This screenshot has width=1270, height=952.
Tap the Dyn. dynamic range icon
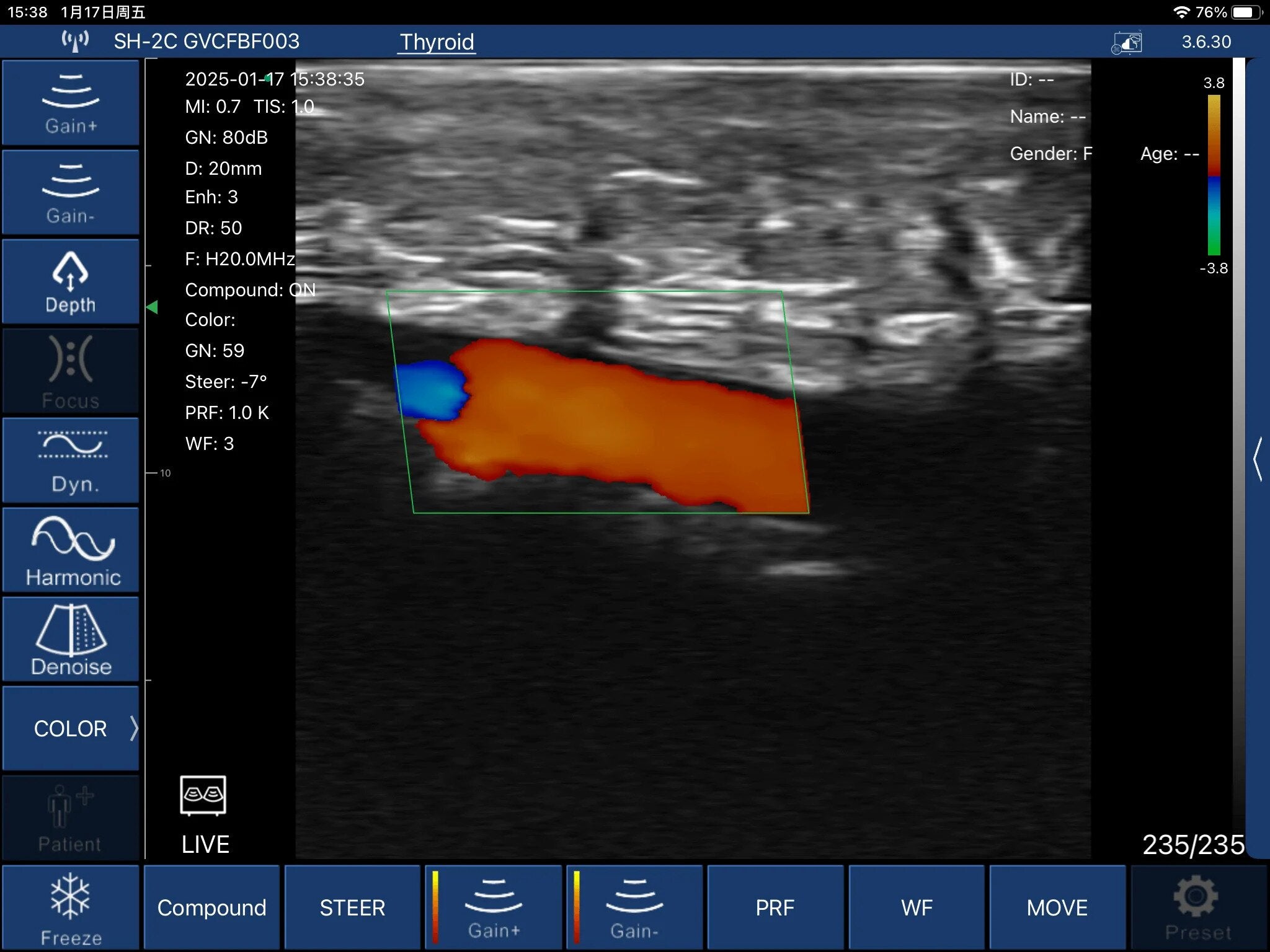[x=71, y=461]
